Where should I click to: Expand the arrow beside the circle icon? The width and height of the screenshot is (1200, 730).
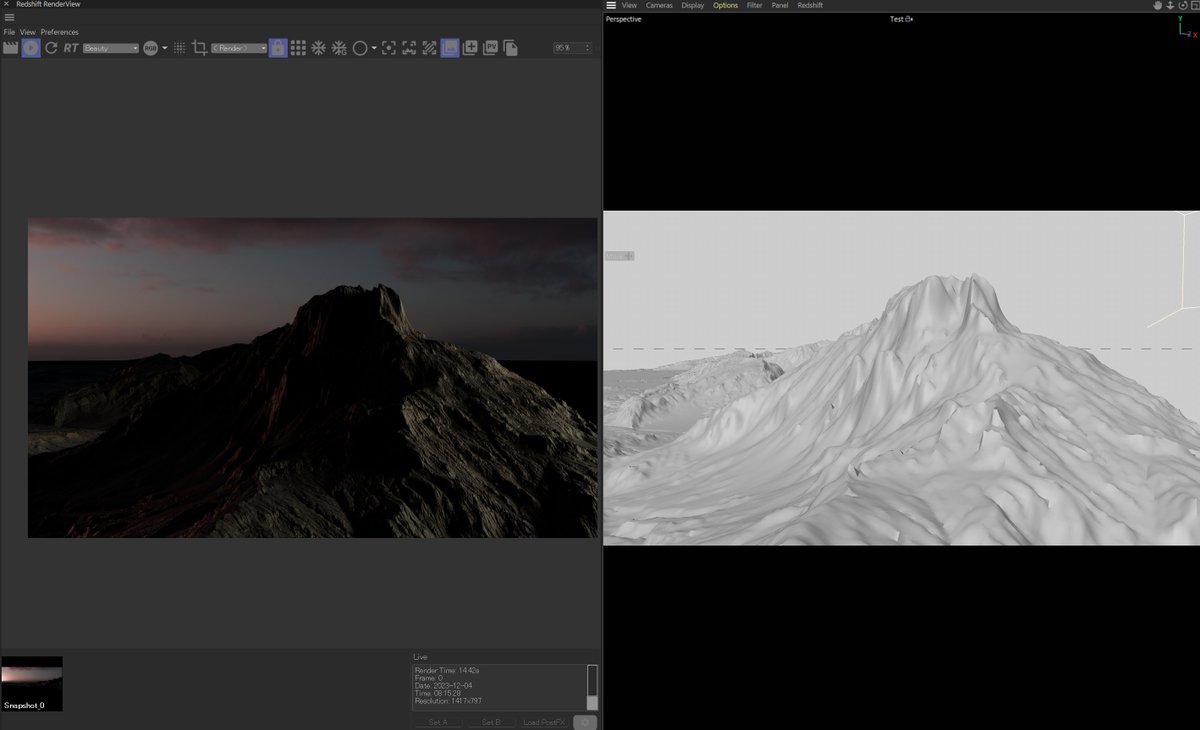[374, 48]
